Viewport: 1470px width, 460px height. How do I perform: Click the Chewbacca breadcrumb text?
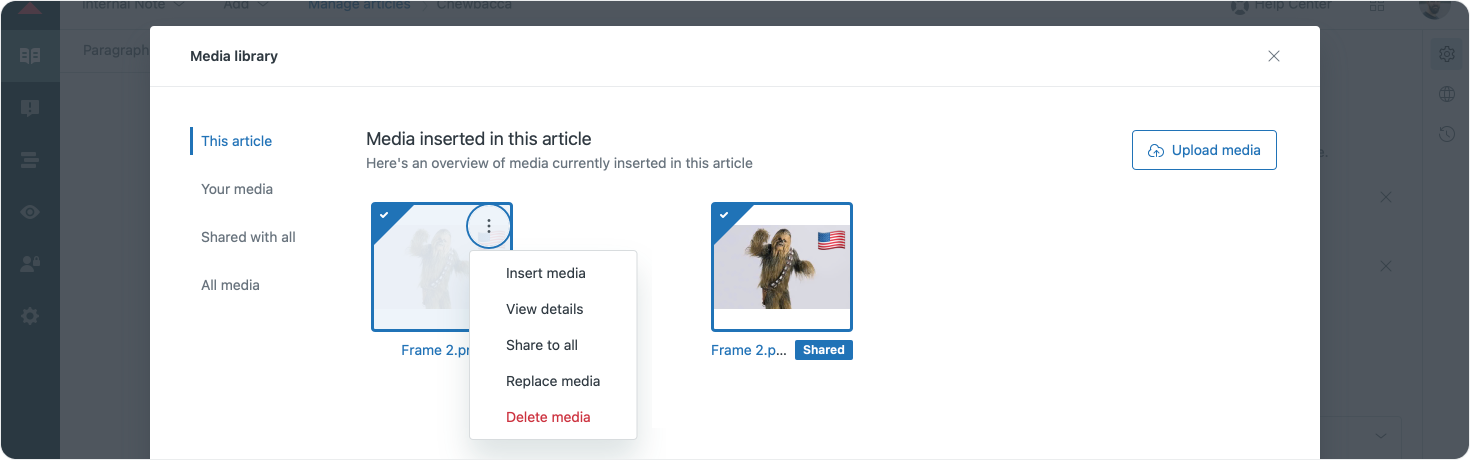coord(474,5)
